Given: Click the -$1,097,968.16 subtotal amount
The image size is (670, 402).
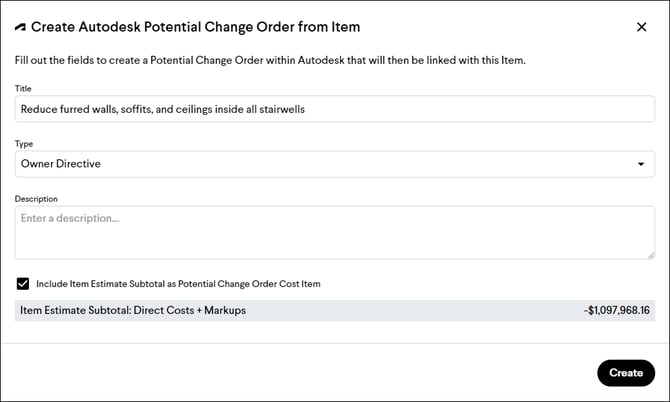Looking at the screenshot, I should [x=616, y=310].
